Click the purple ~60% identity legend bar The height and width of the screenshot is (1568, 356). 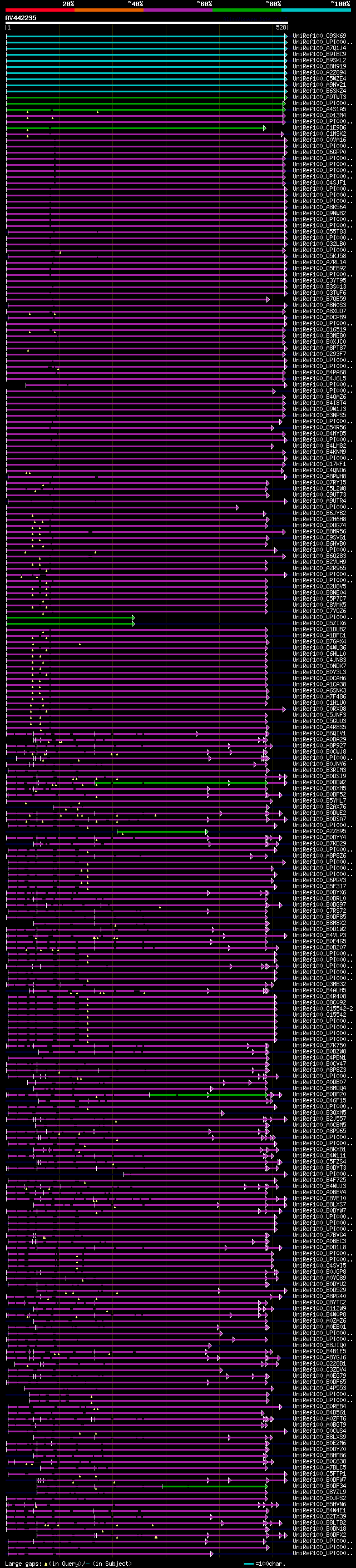(x=177, y=10)
